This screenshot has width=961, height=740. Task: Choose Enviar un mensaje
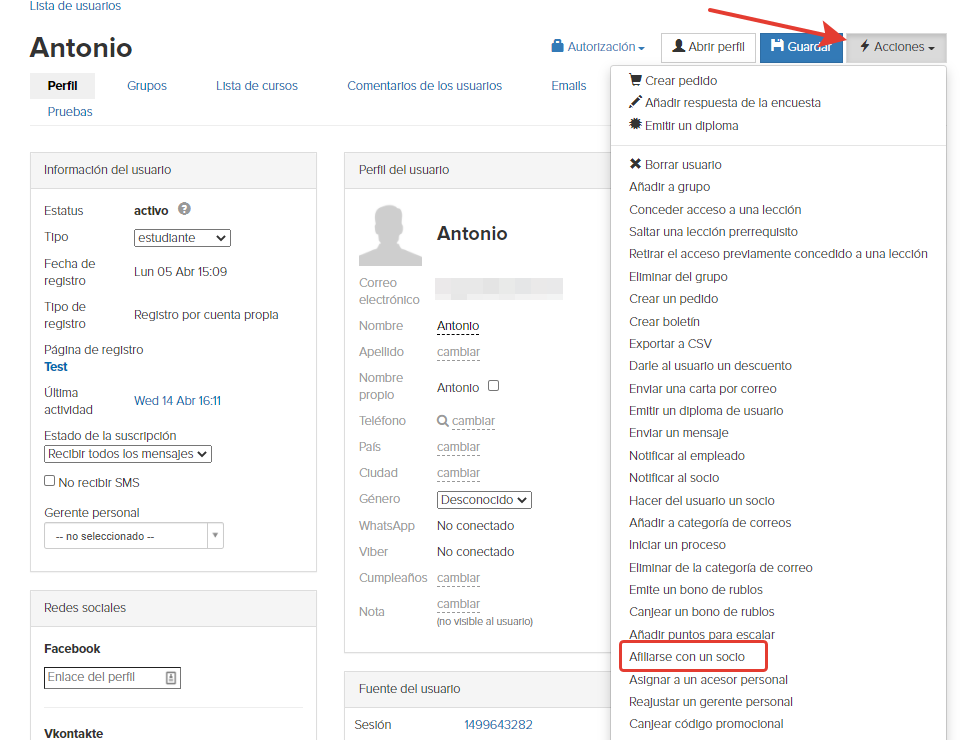(x=678, y=432)
